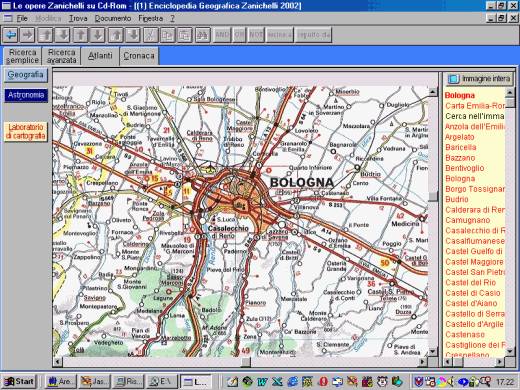Open the Trova menu
The image size is (520, 390).
(x=78, y=19)
